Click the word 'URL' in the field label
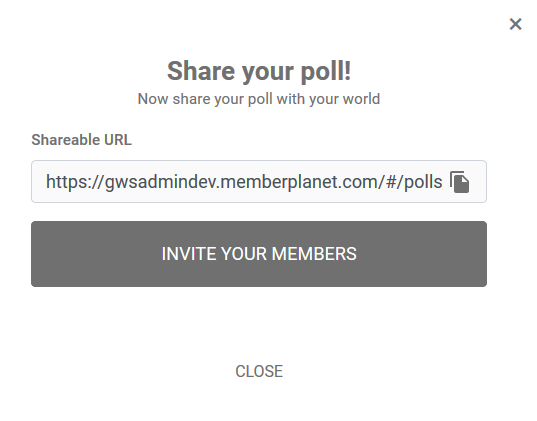 [x=118, y=140]
